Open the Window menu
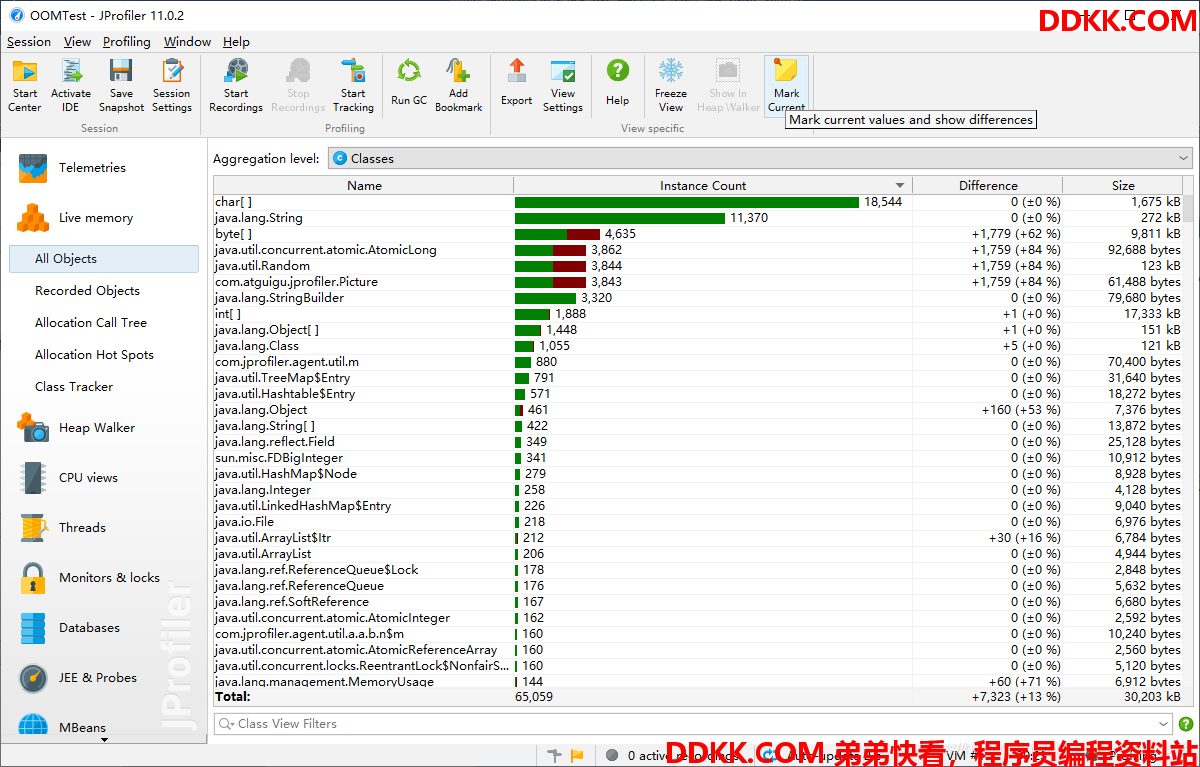1200x767 pixels. click(187, 42)
